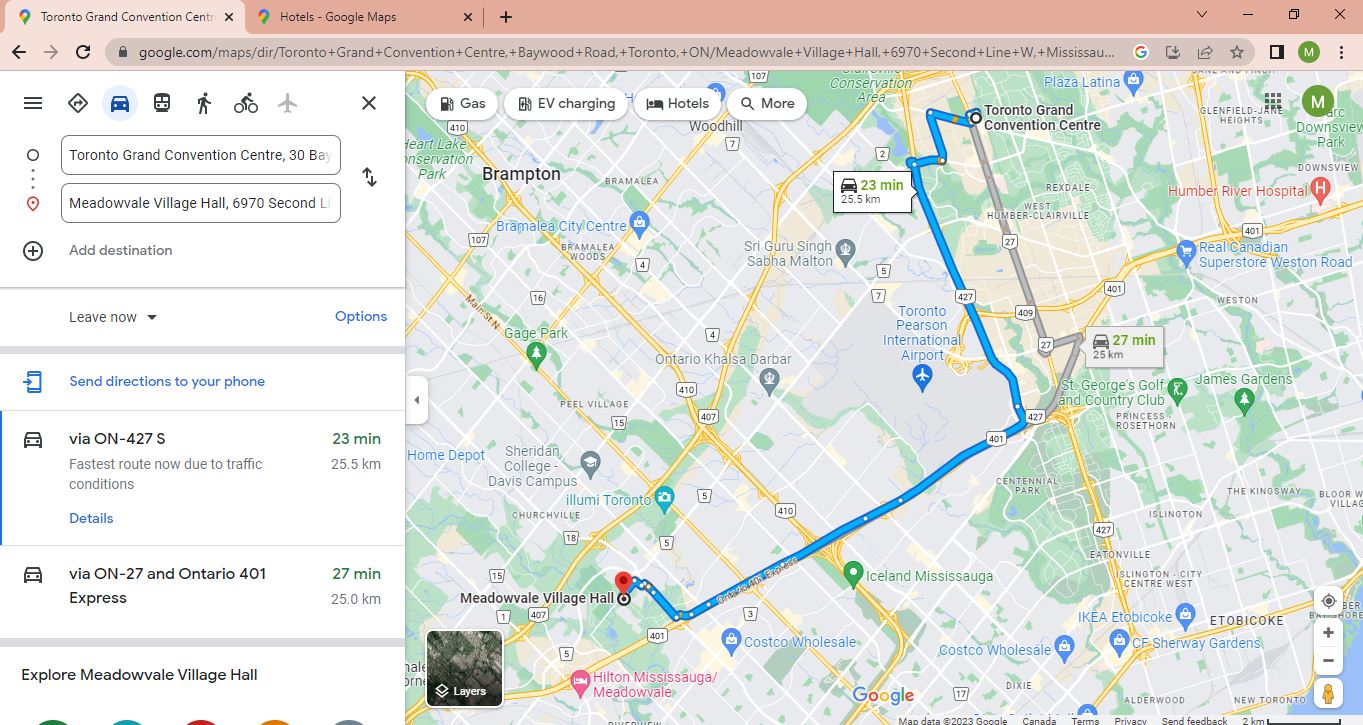
Task: Filter map by Hotels
Action: click(678, 103)
